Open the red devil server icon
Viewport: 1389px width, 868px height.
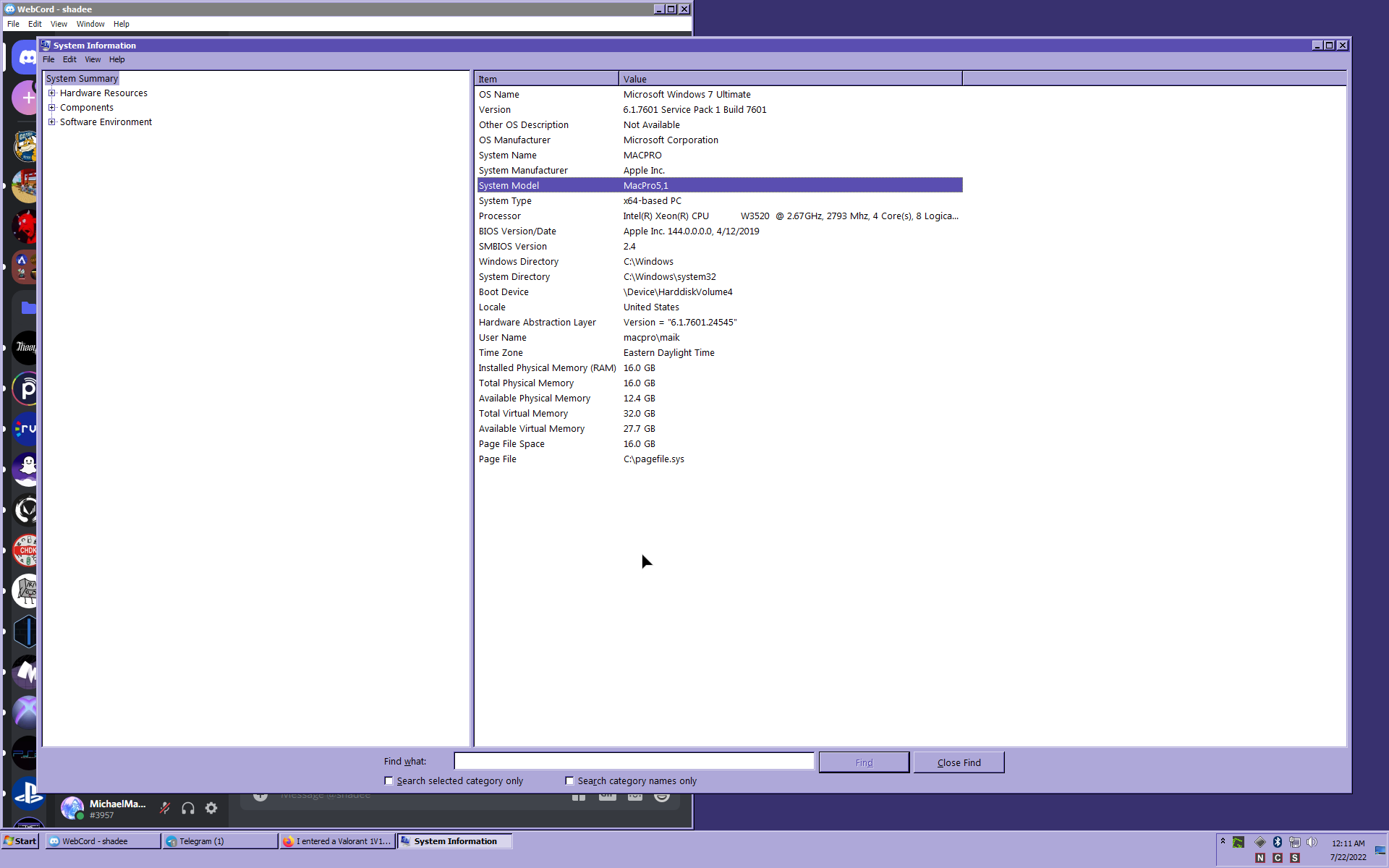pyautogui.click(x=25, y=226)
